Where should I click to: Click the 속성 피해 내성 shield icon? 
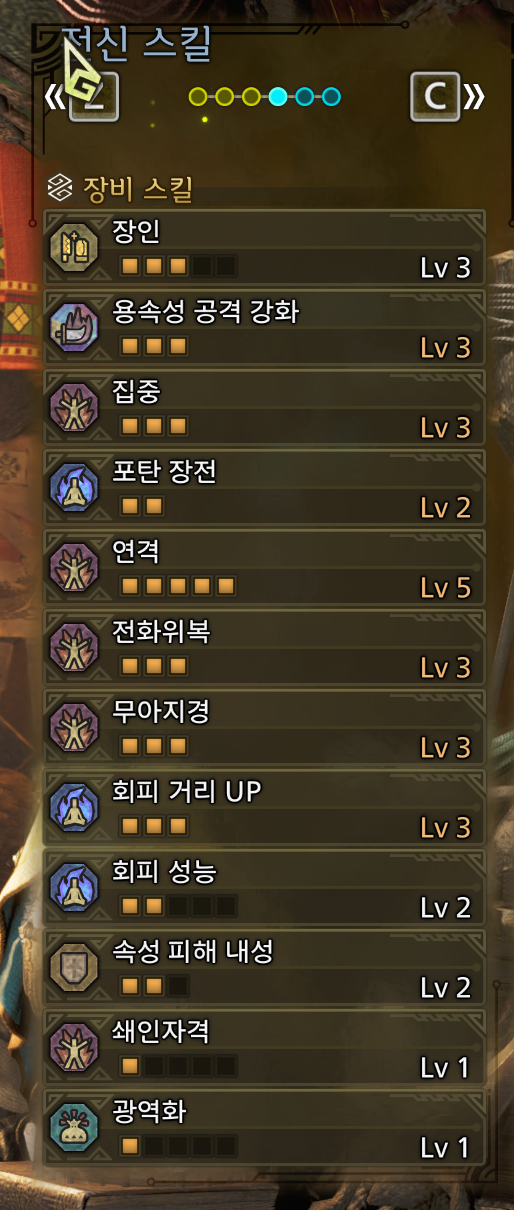pos(75,966)
